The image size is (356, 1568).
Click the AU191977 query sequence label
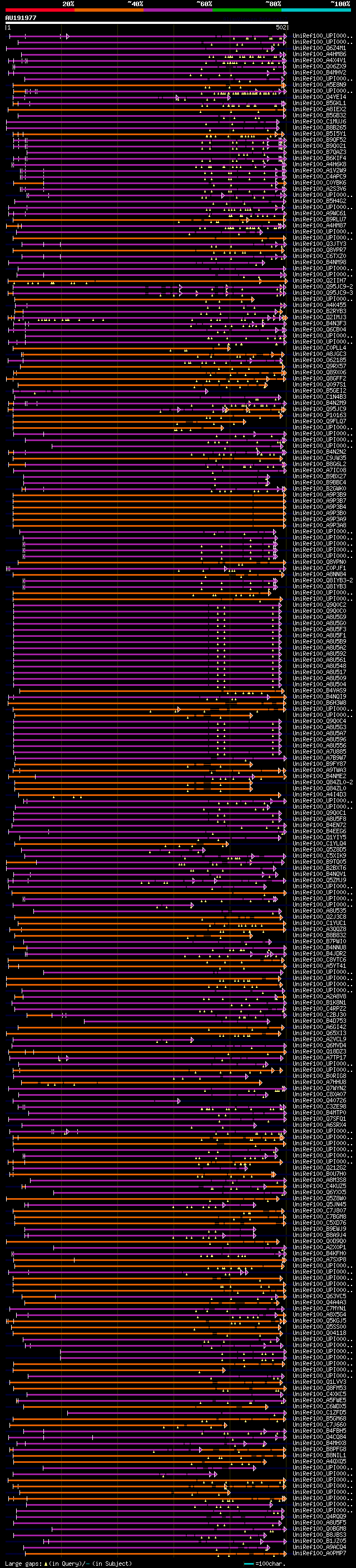(21, 18)
